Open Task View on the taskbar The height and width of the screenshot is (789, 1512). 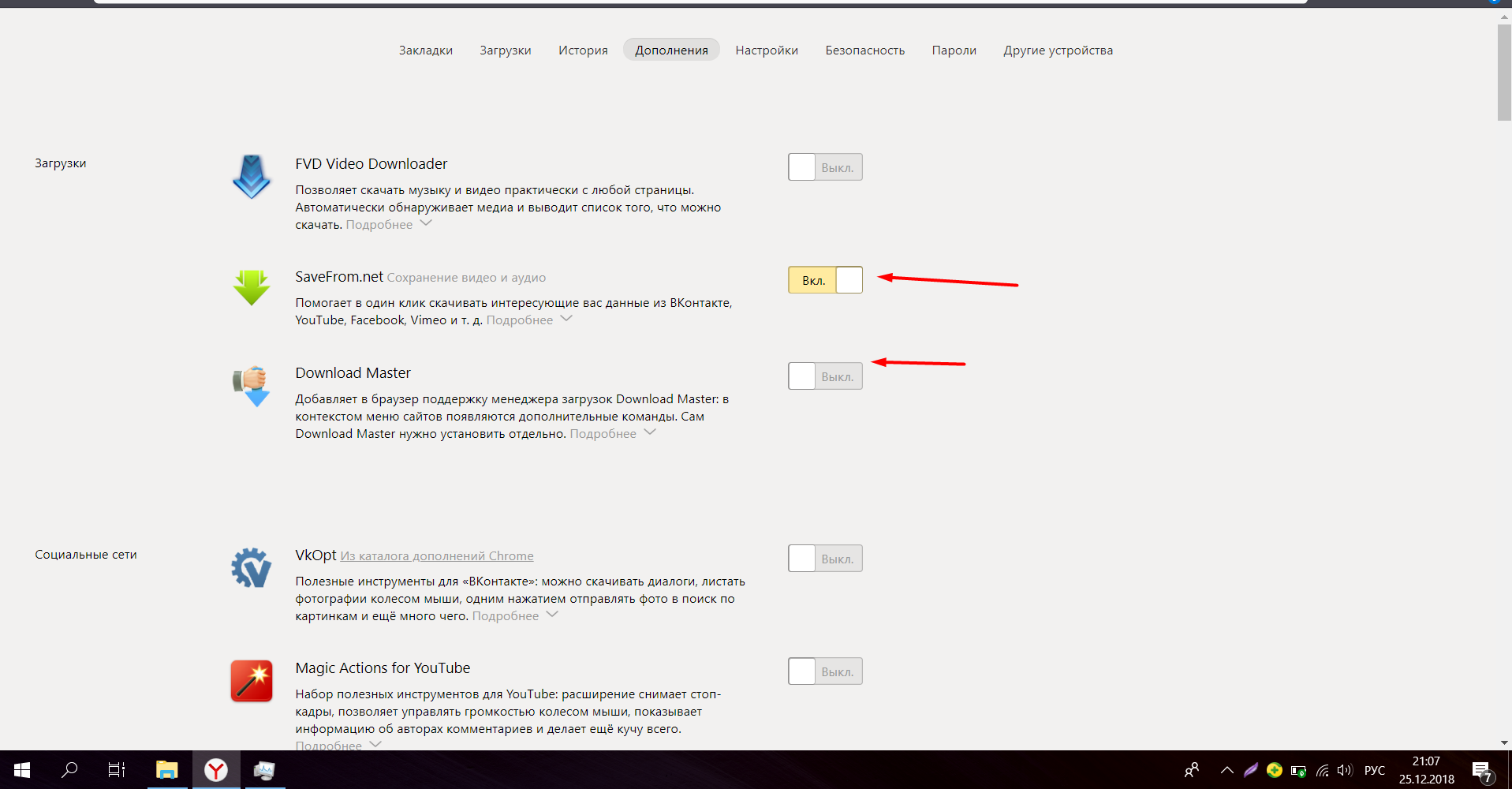(117, 770)
